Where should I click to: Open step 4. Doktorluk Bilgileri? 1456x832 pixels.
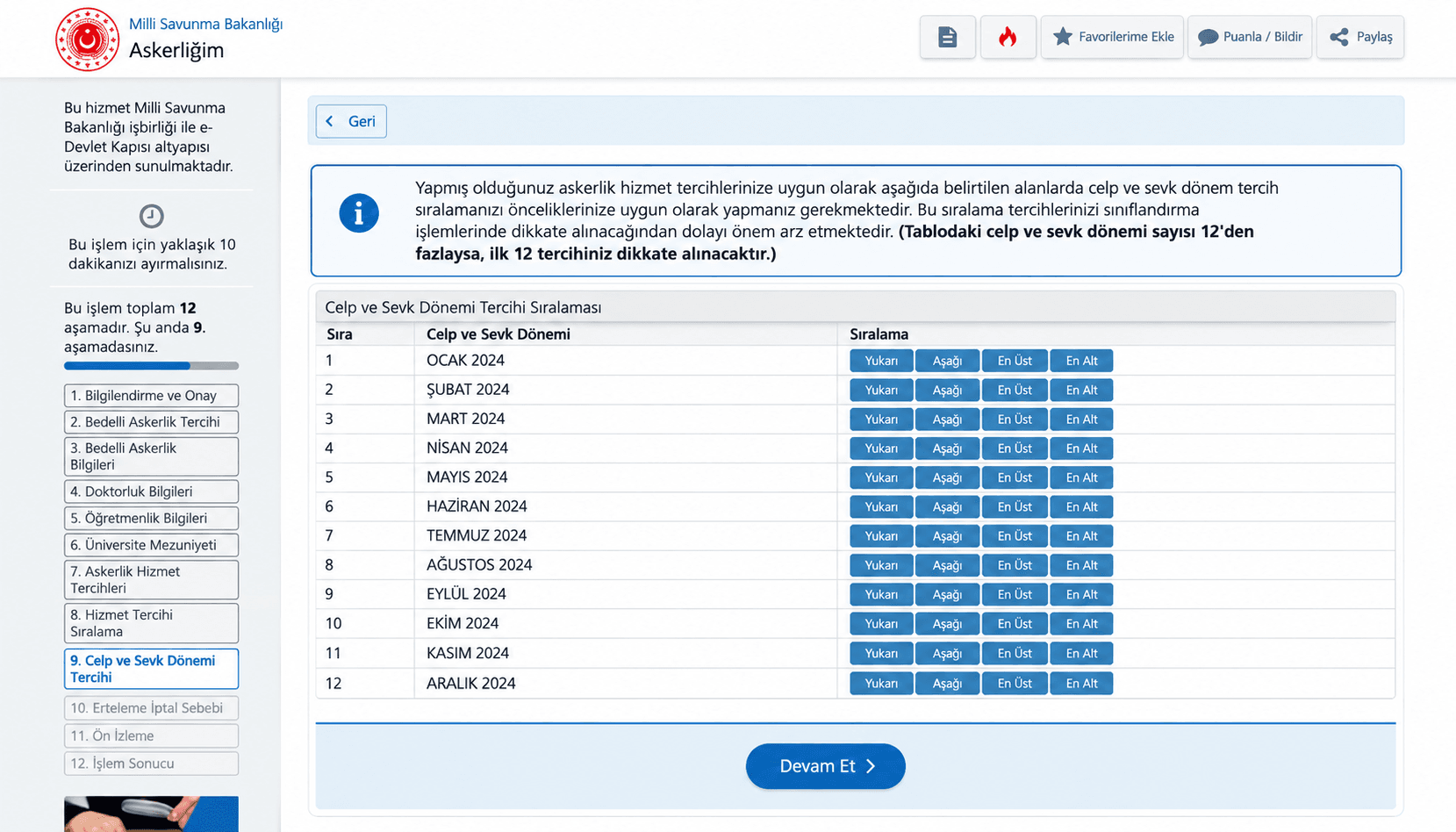coord(151,491)
